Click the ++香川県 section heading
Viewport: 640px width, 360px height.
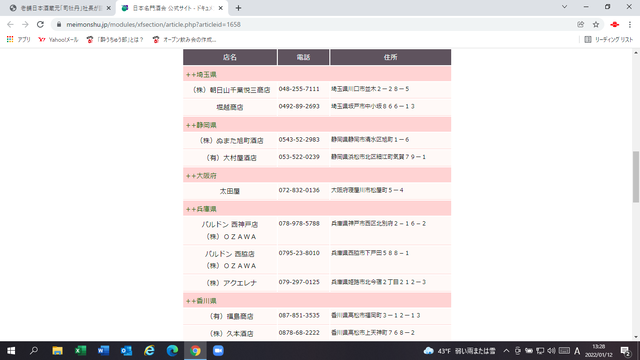[x=201, y=301]
